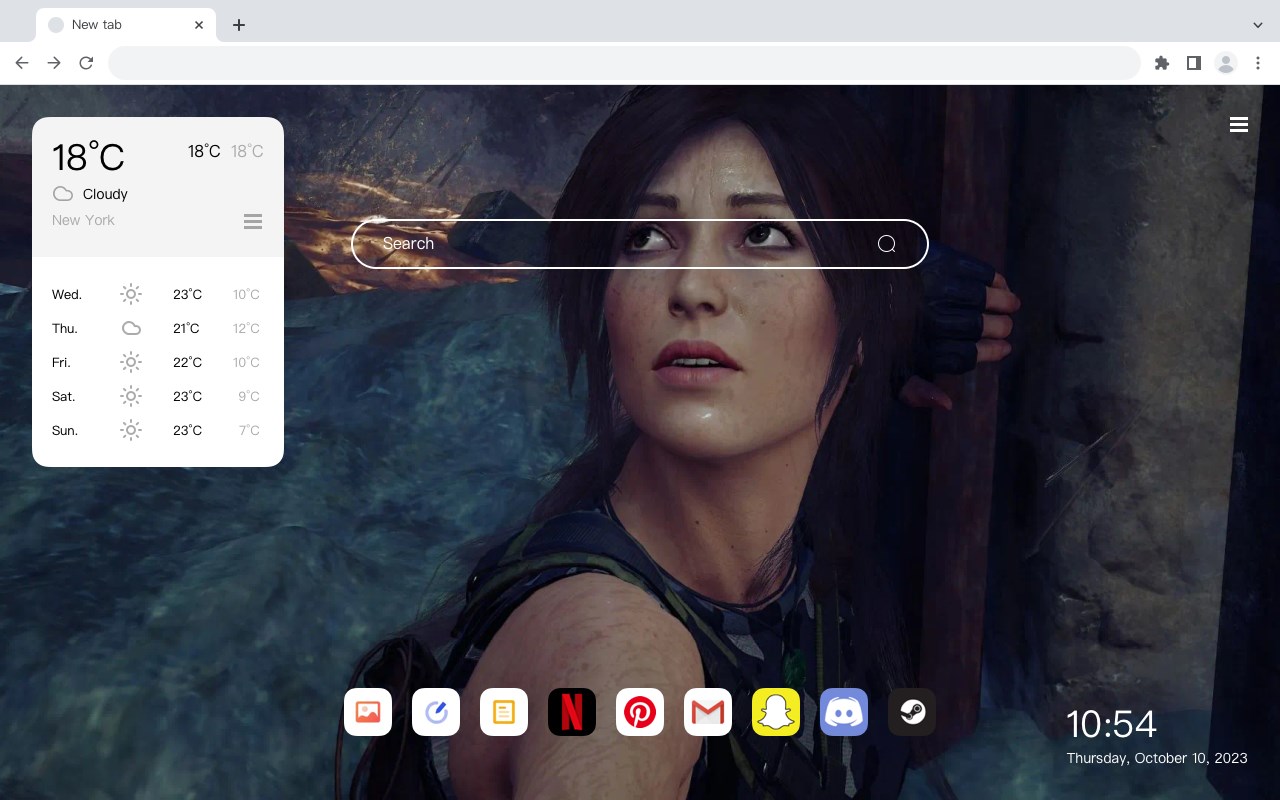Select the New tab tab

[126, 25]
